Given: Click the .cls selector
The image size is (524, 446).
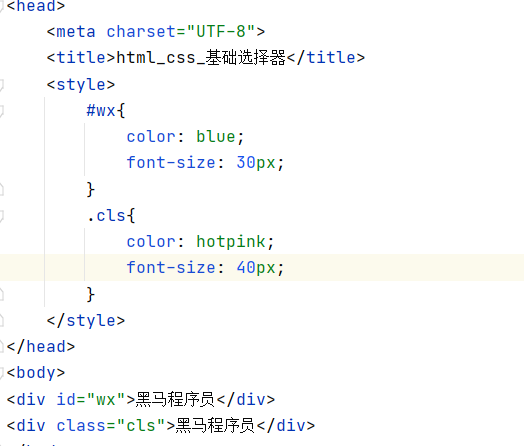Looking at the screenshot, I should tap(106, 215).
